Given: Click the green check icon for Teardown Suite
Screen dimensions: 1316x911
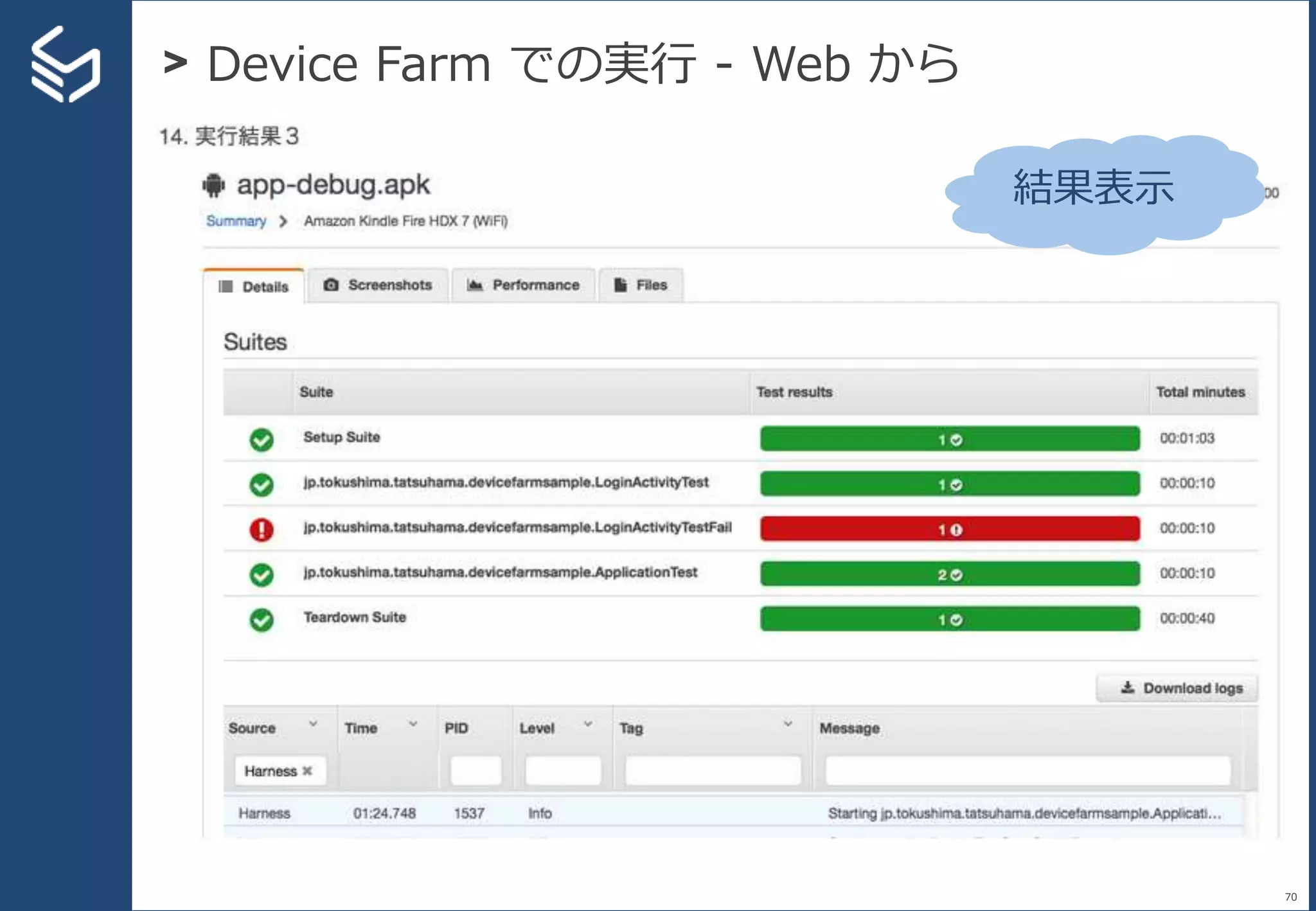Looking at the screenshot, I should pos(262,620).
